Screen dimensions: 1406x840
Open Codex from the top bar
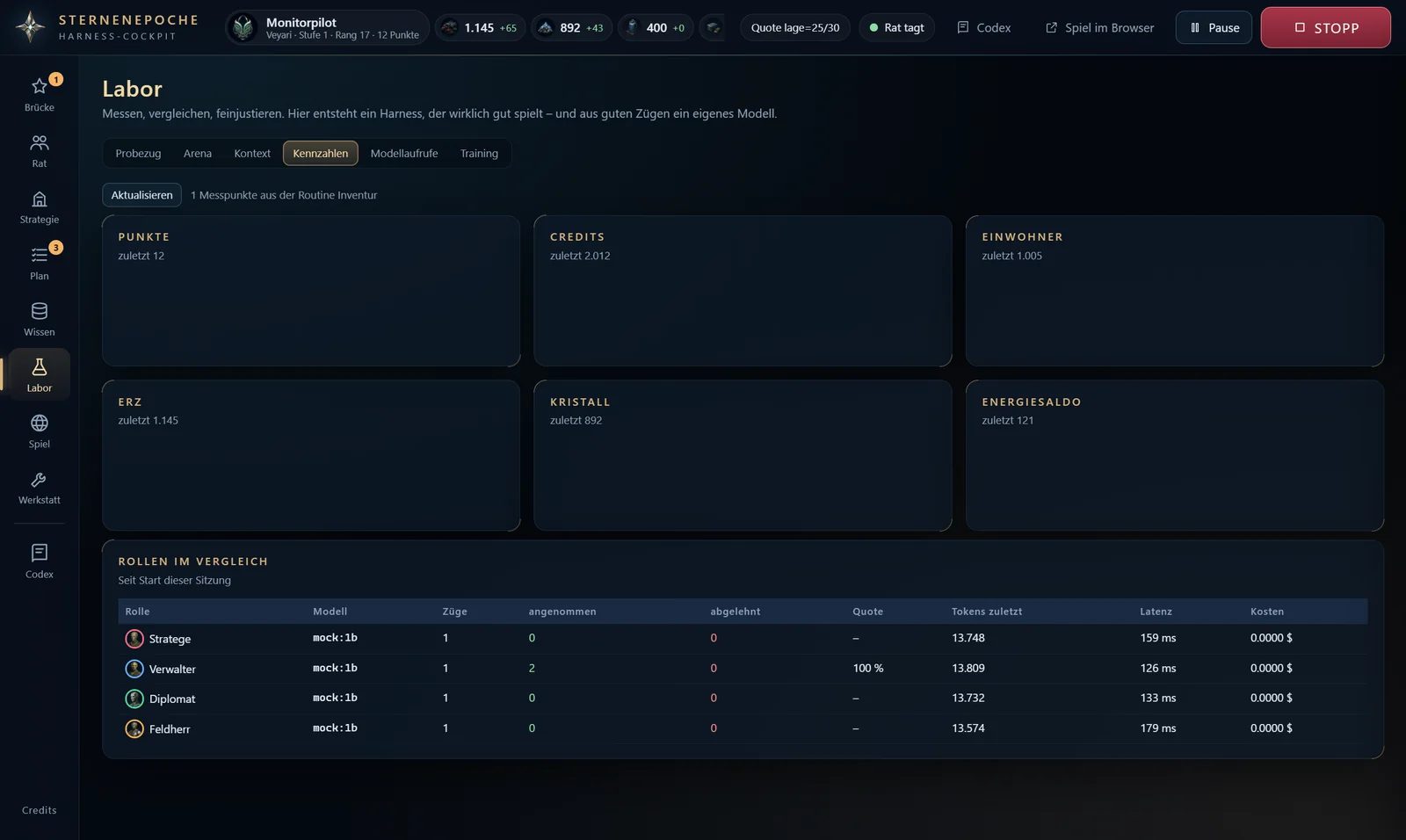coord(983,28)
